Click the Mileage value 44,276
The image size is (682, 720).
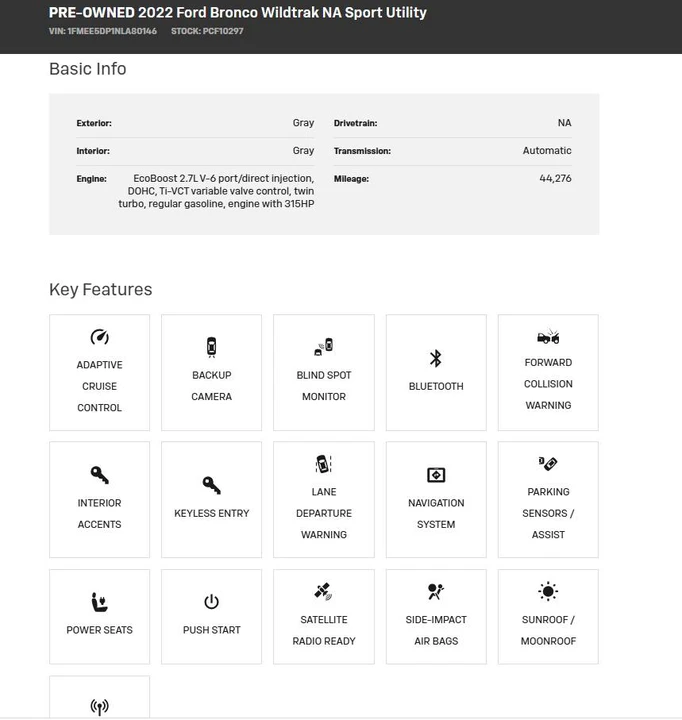[x=555, y=178]
